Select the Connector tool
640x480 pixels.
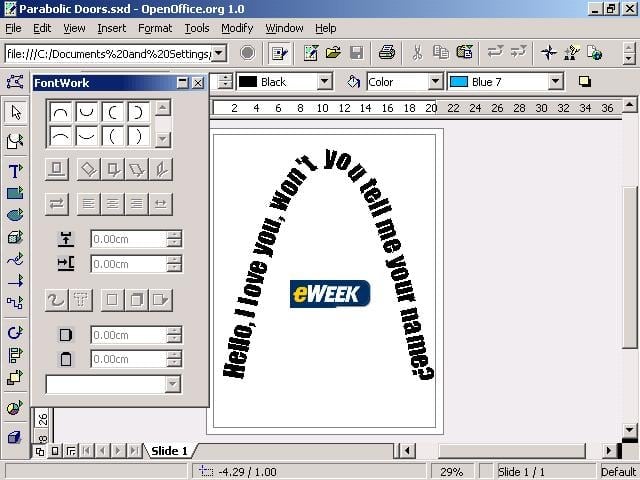coord(16,302)
